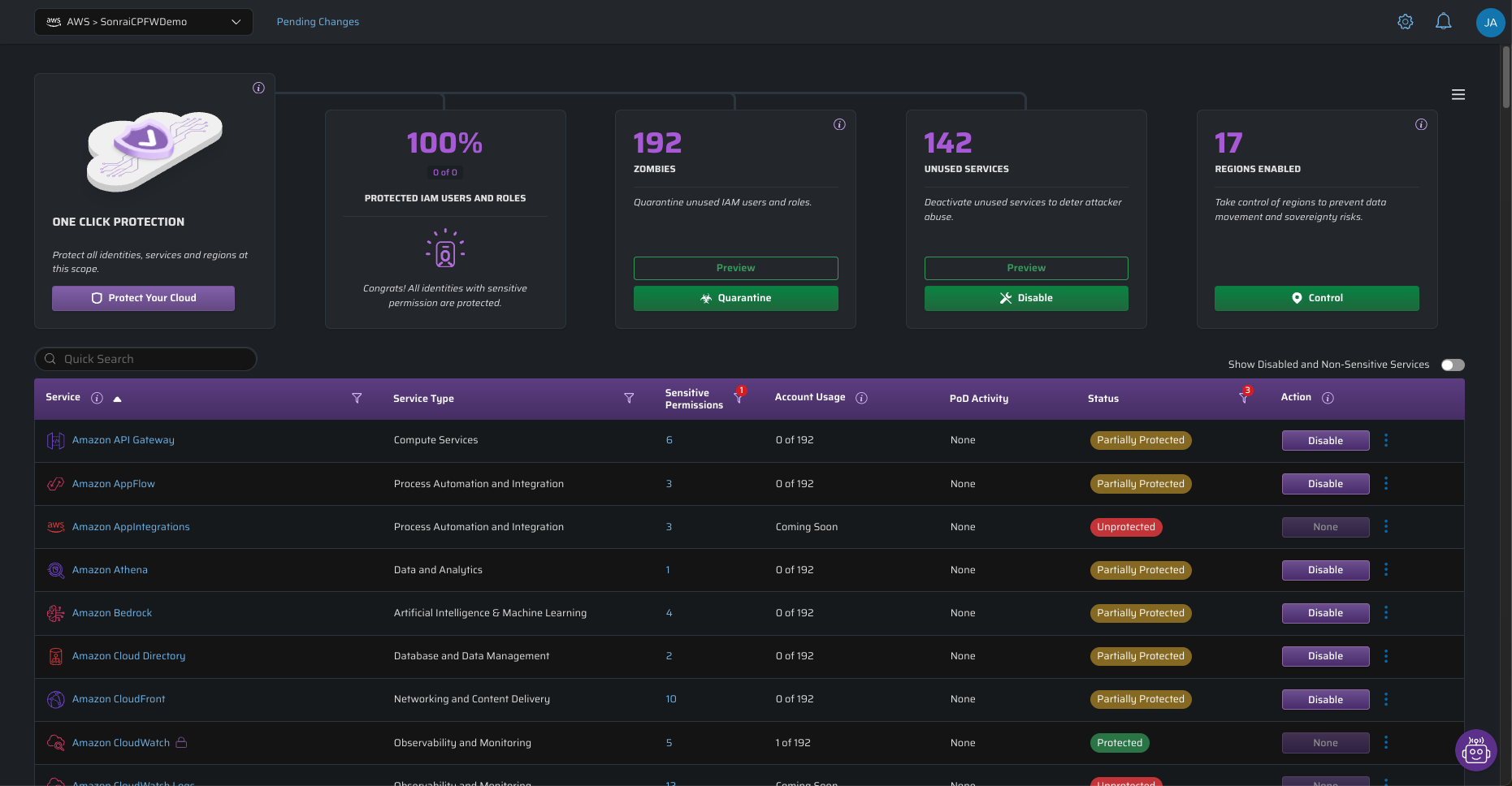1512x786 pixels.
Task: Click Amazon AppFlow service icon
Action: [55, 484]
